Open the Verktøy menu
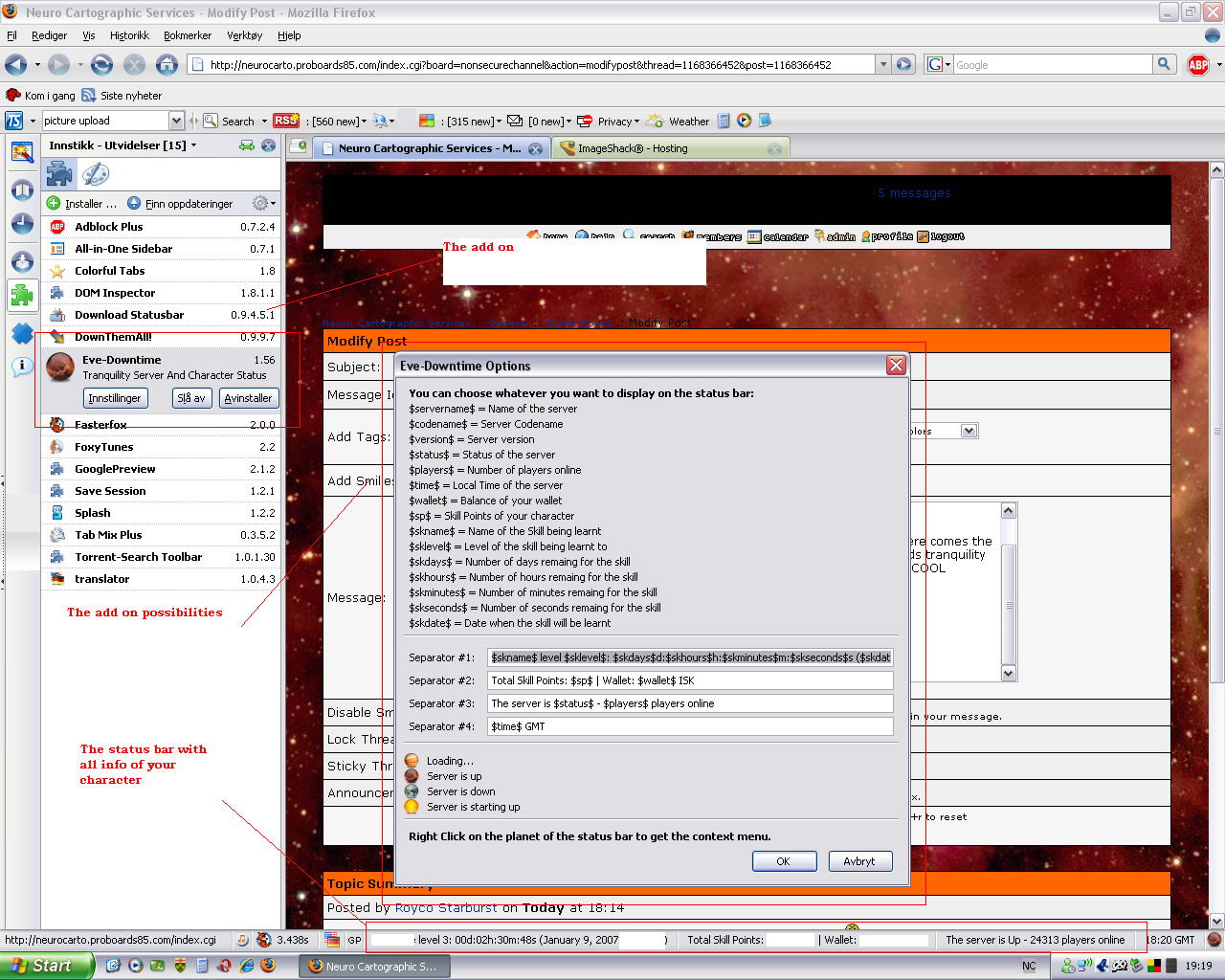This screenshot has width=1225, height=980. (244, 35)
